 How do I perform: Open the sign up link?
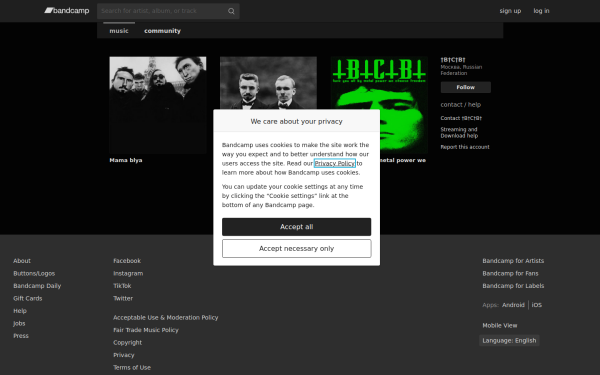click(510, 11)
